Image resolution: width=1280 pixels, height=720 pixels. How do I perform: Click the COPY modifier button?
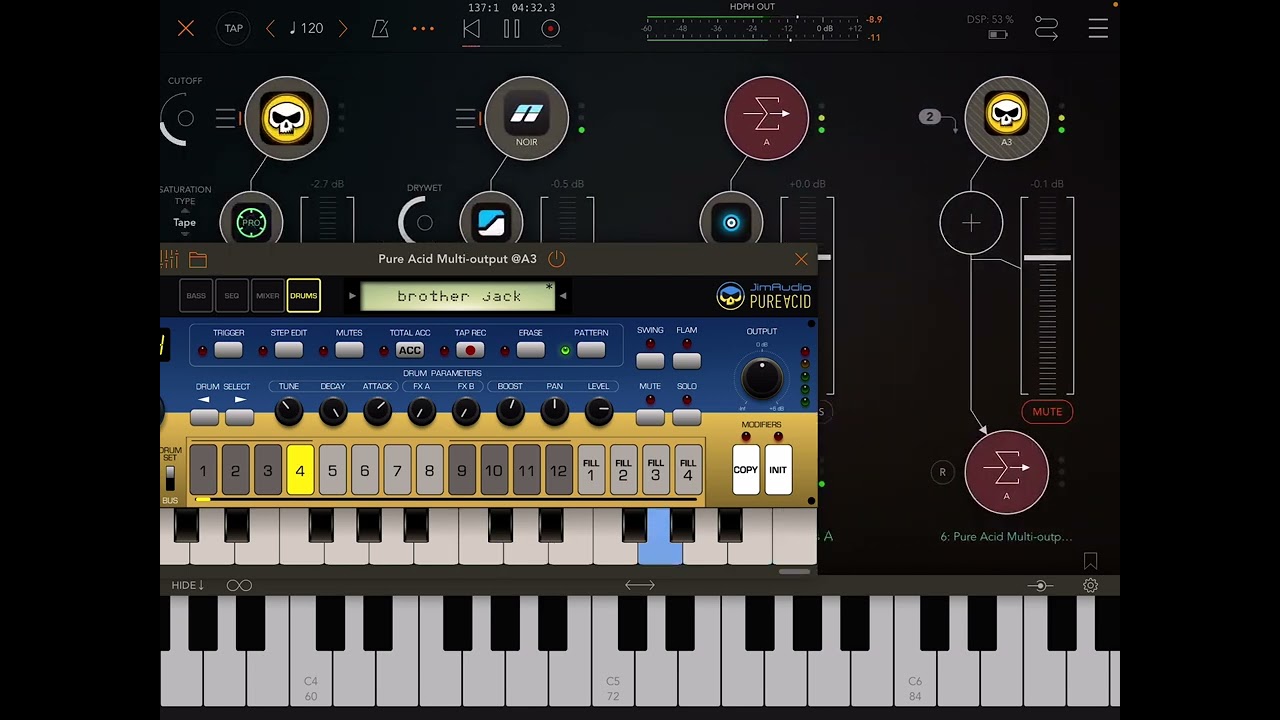[745, 470]
